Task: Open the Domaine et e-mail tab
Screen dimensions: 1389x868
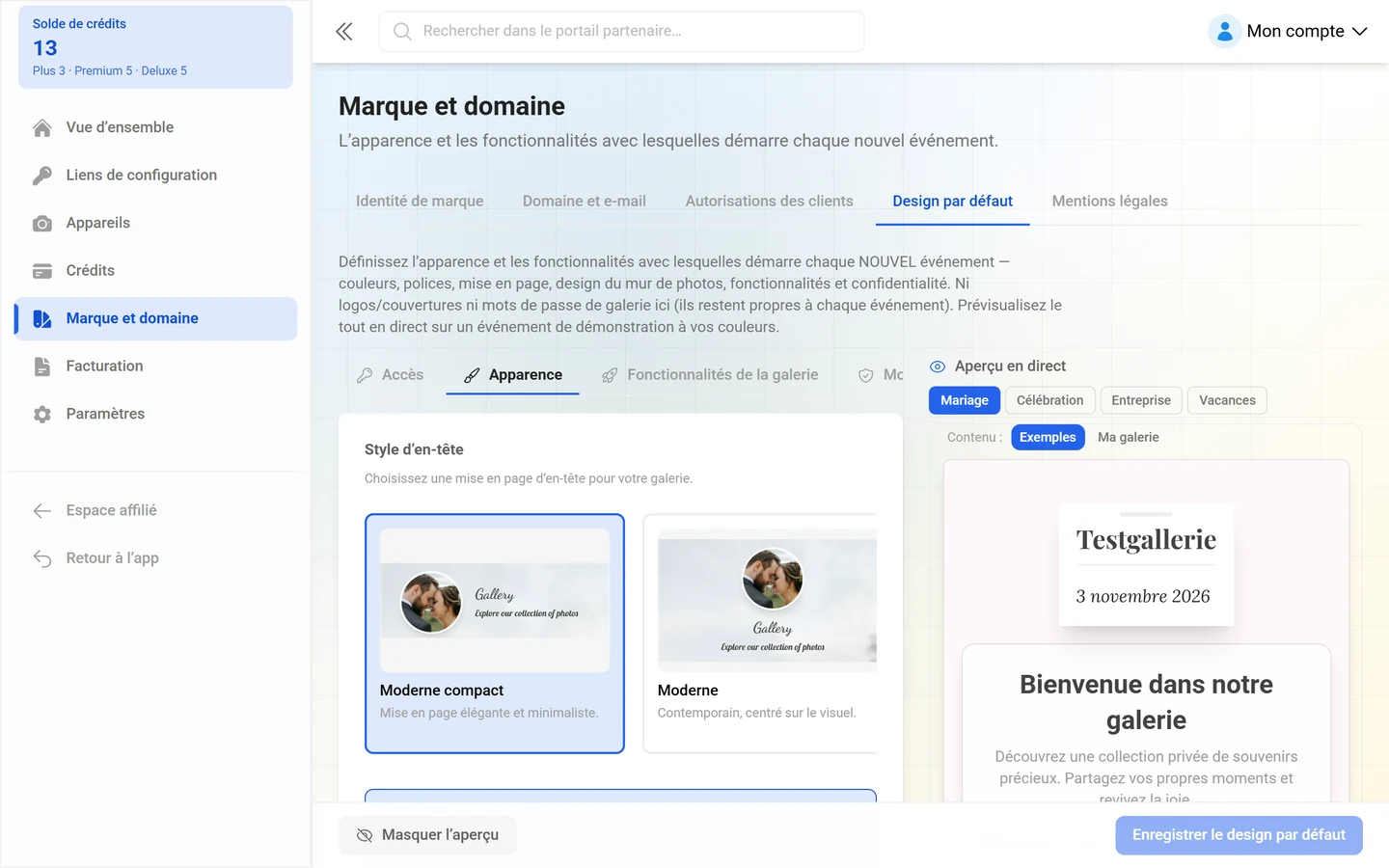Action: coord(585,201)
